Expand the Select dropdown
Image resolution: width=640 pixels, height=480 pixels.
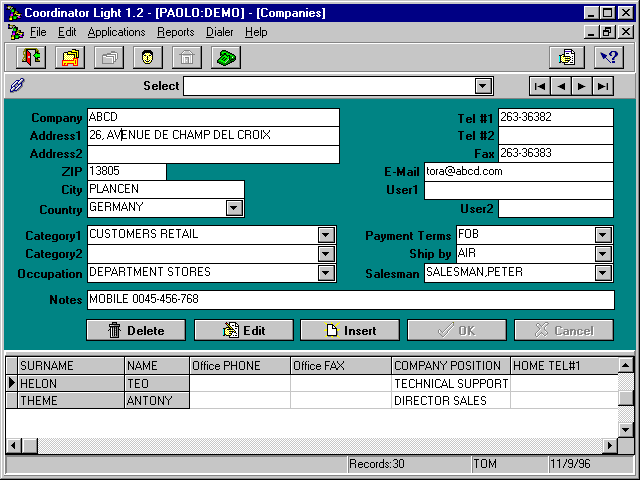[x=484, y=86]
